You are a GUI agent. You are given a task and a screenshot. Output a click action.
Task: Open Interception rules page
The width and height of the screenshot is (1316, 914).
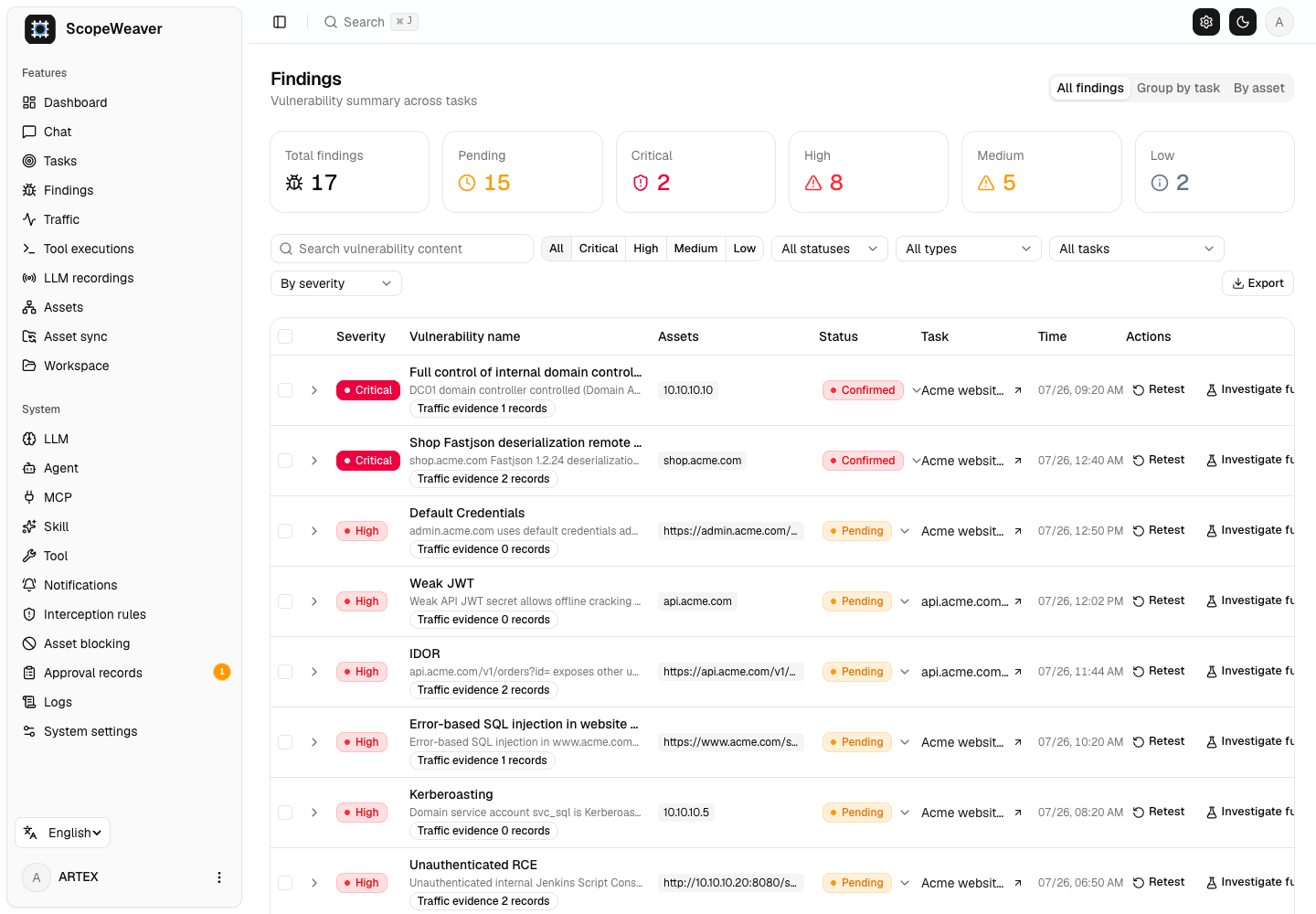click(x=124, y=614)
